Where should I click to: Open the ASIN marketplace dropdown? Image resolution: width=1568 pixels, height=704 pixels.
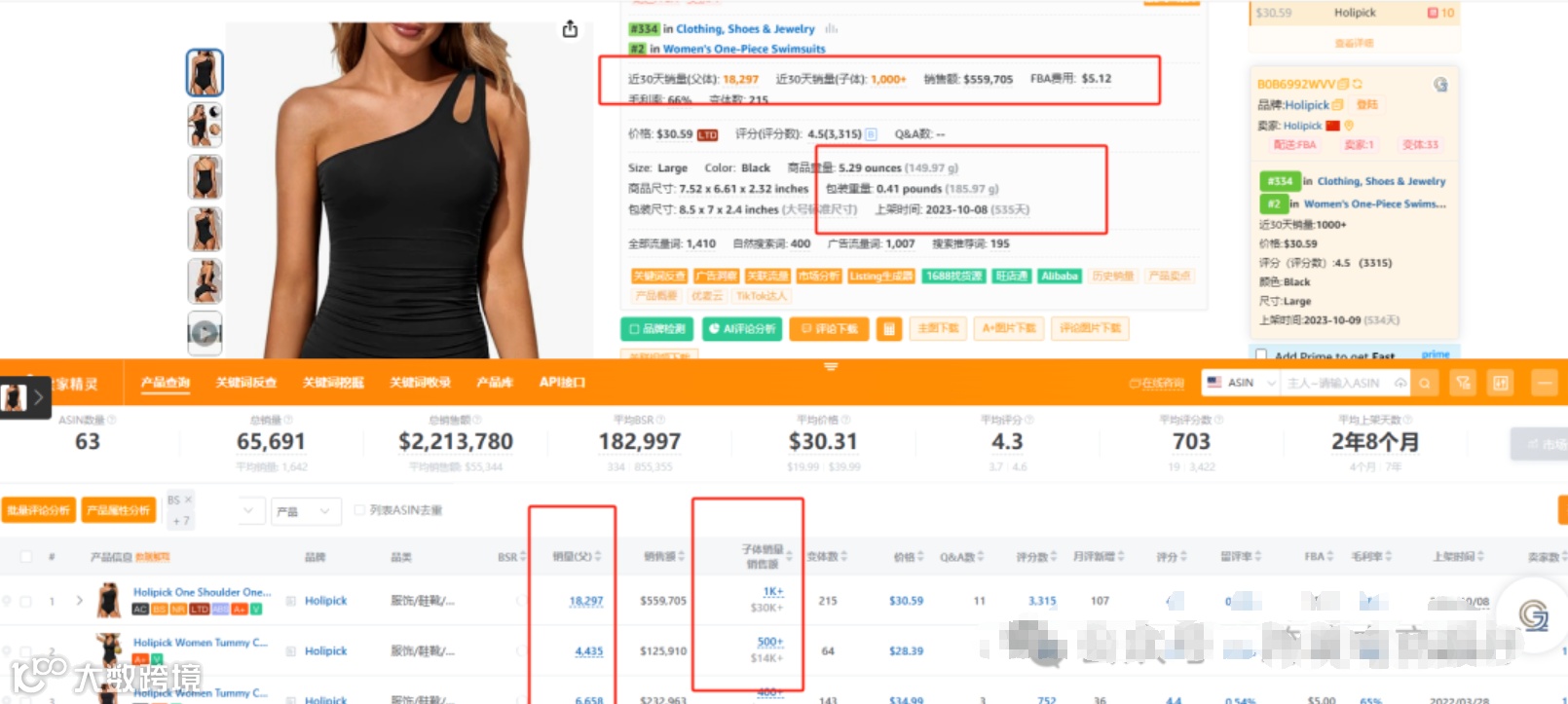click(x=1242, y=384)
